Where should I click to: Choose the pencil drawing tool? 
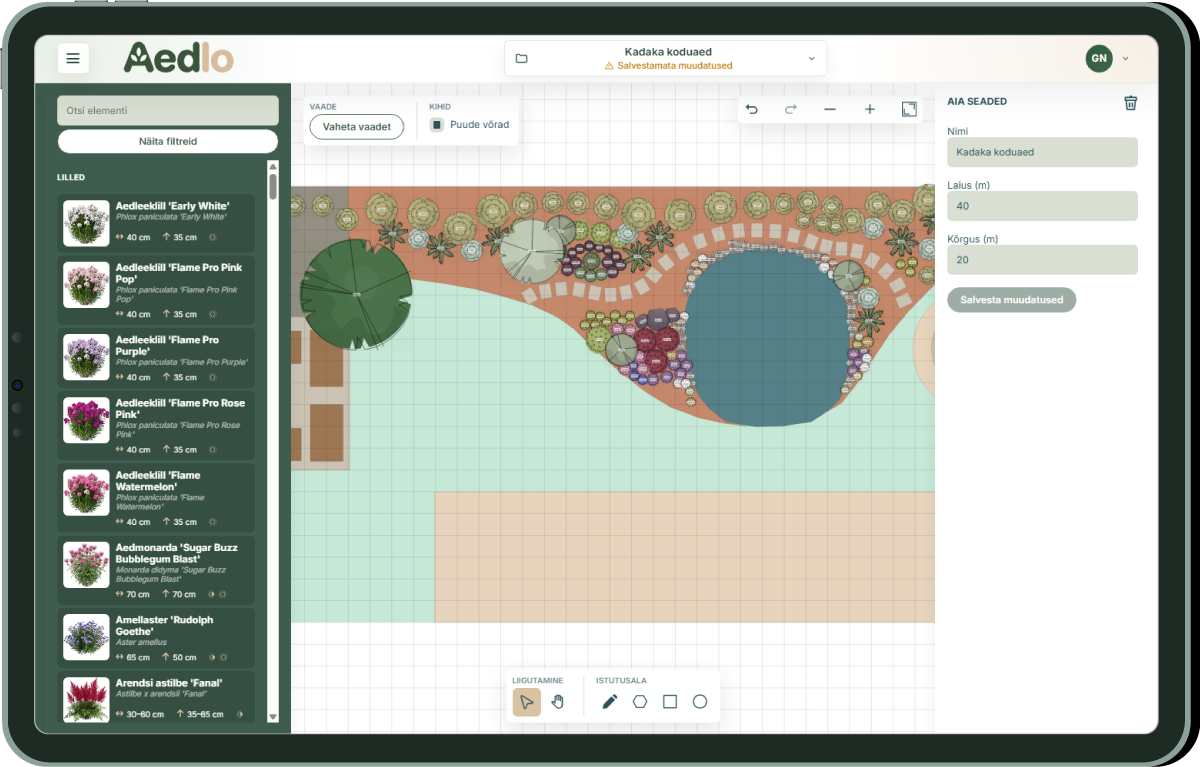610,702
